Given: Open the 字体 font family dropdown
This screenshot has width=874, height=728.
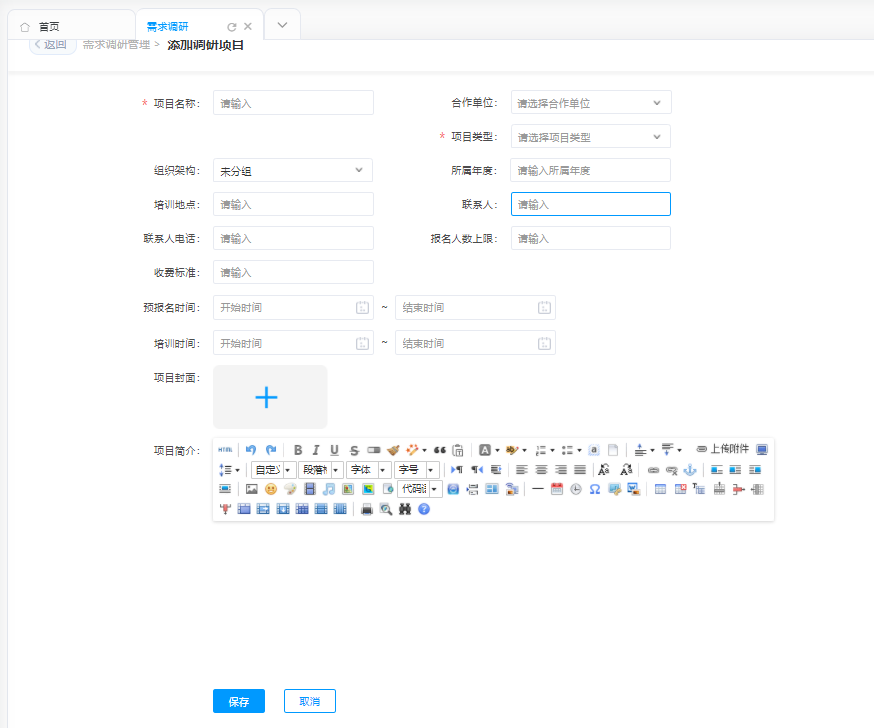Looking at the screenshot, I should [x=368, y=470].
